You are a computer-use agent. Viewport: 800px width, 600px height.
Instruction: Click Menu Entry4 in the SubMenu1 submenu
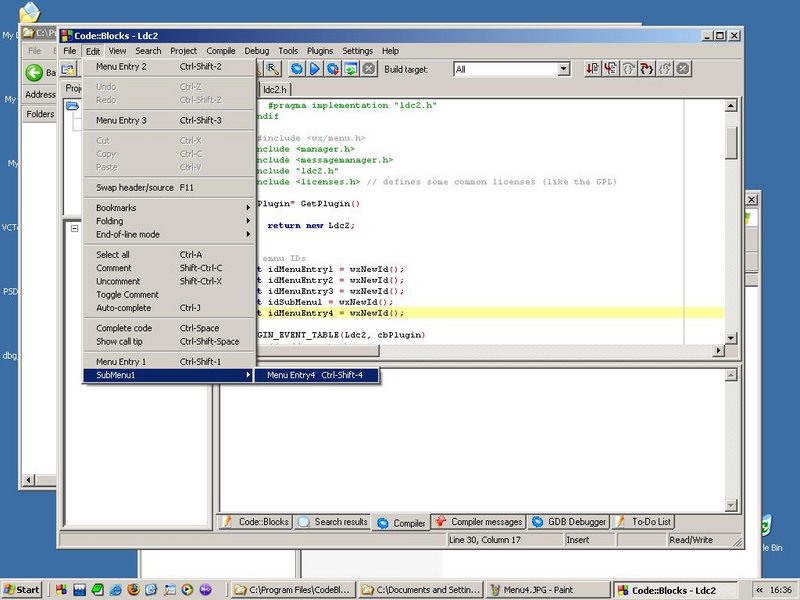point(316,375)
